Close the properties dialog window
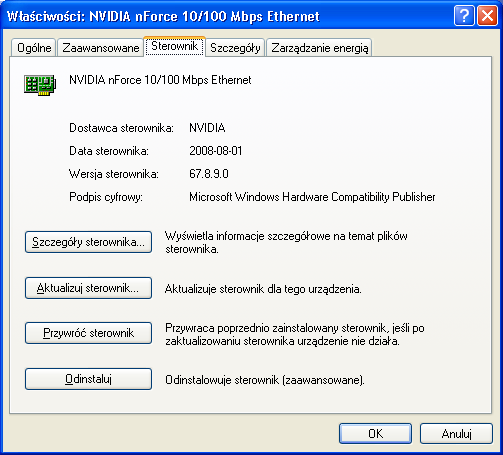 point(487,16)
